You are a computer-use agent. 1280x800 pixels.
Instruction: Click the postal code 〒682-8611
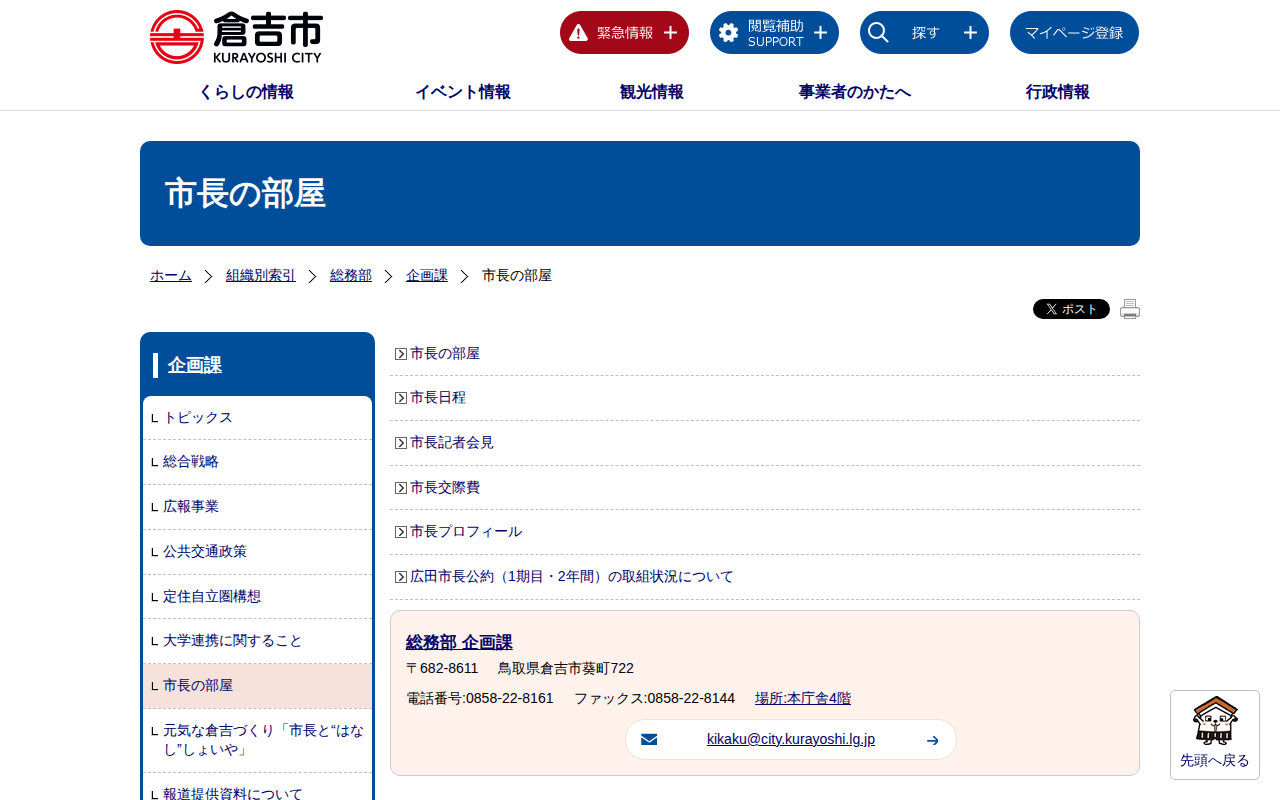click(x=442, y=668)
